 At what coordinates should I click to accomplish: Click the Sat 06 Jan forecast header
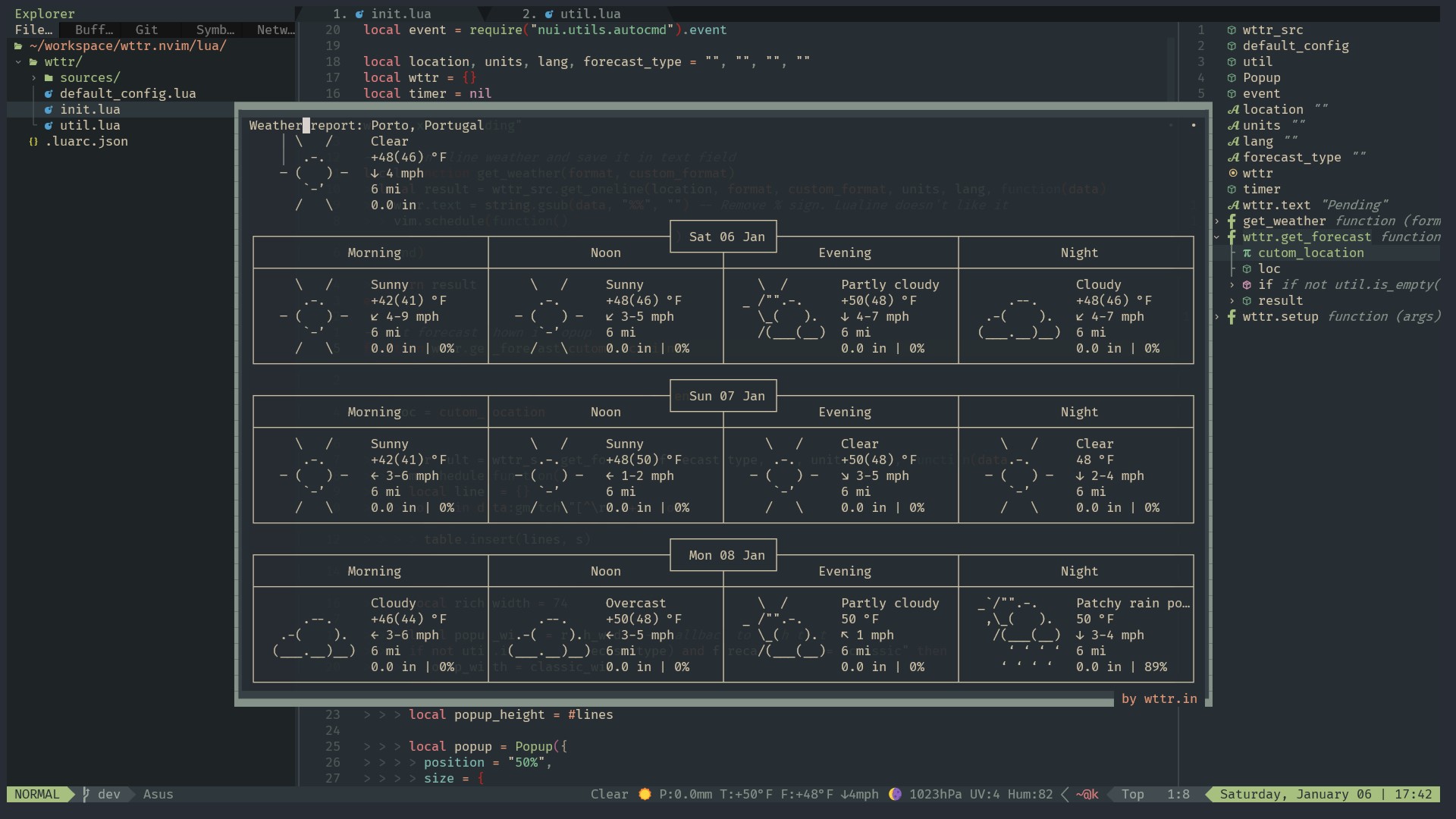[x=726, y=237]
